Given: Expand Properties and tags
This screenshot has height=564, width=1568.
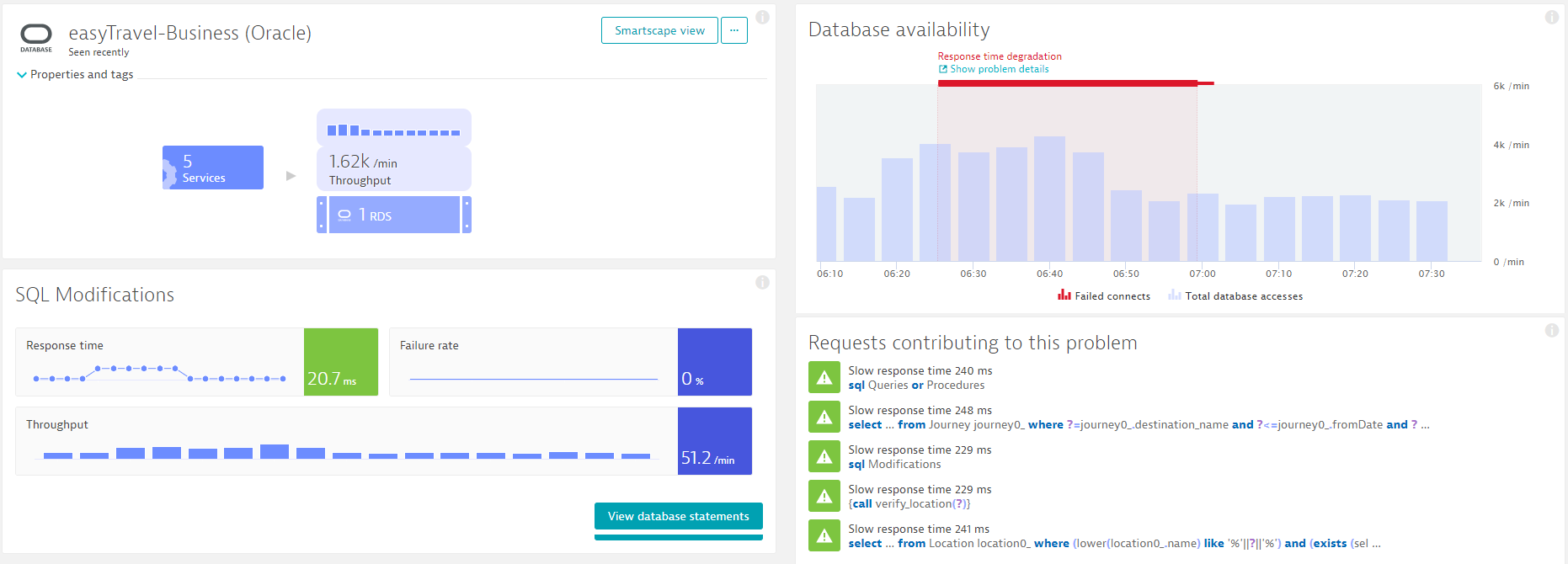Looking at the screenshot, I should tap(75, 74).
